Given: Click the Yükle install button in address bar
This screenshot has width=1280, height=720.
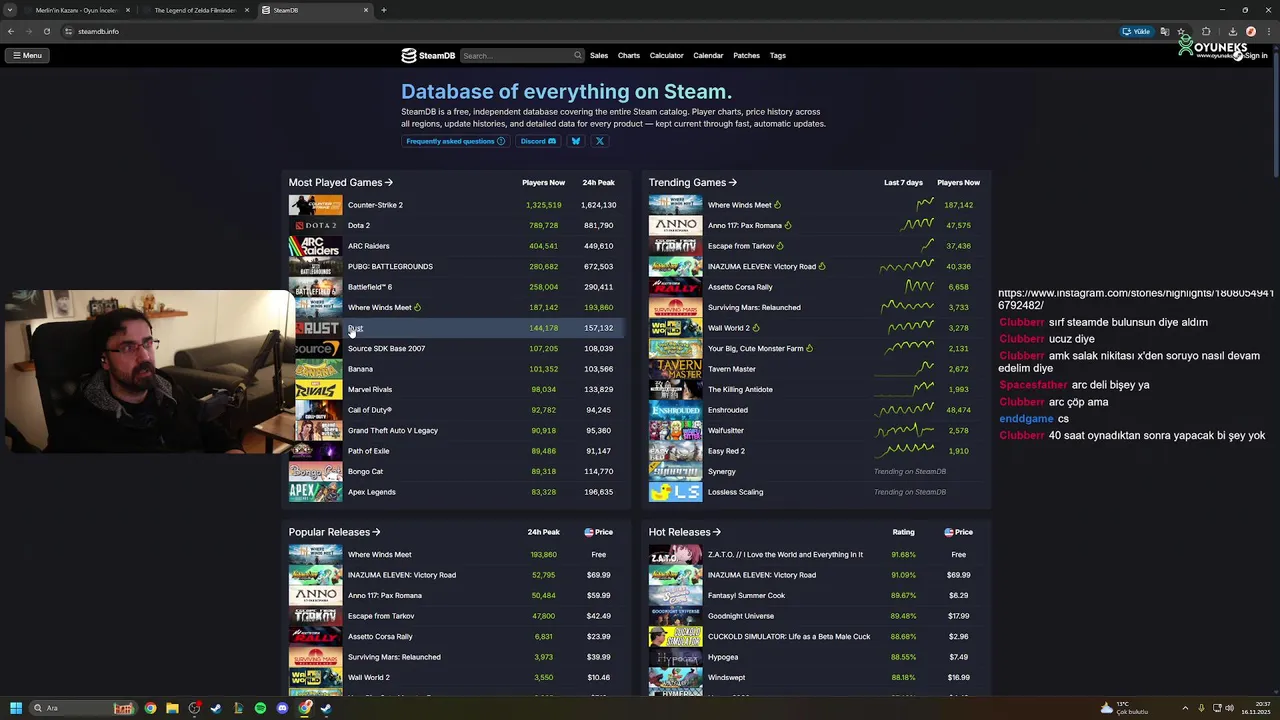Looking at the screenshot, I should (x=1137, y=31).
